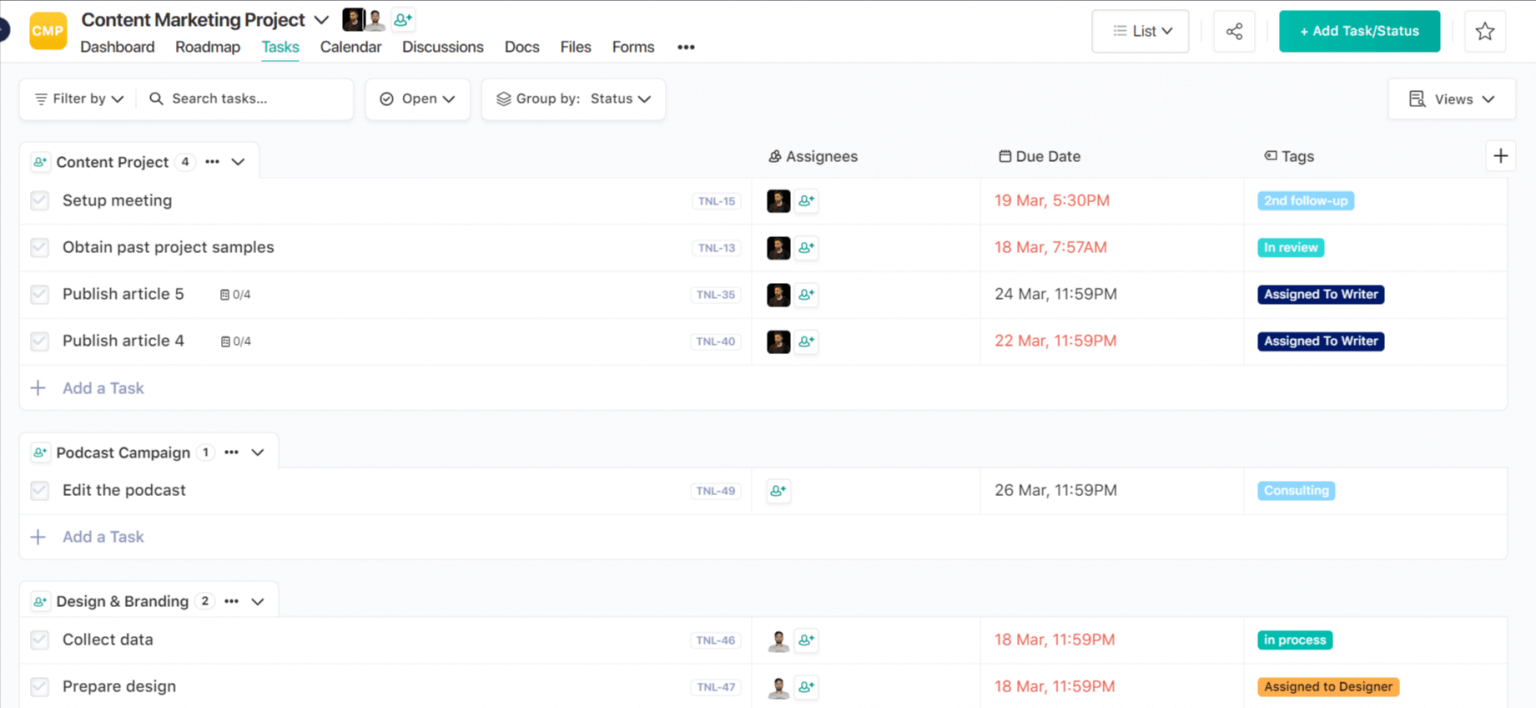The width and height of the screenshot is (1536, 708).
Task: Change grouping via the Group by Status dropdown
Action: pyautogui.click(x=573, y=99)
